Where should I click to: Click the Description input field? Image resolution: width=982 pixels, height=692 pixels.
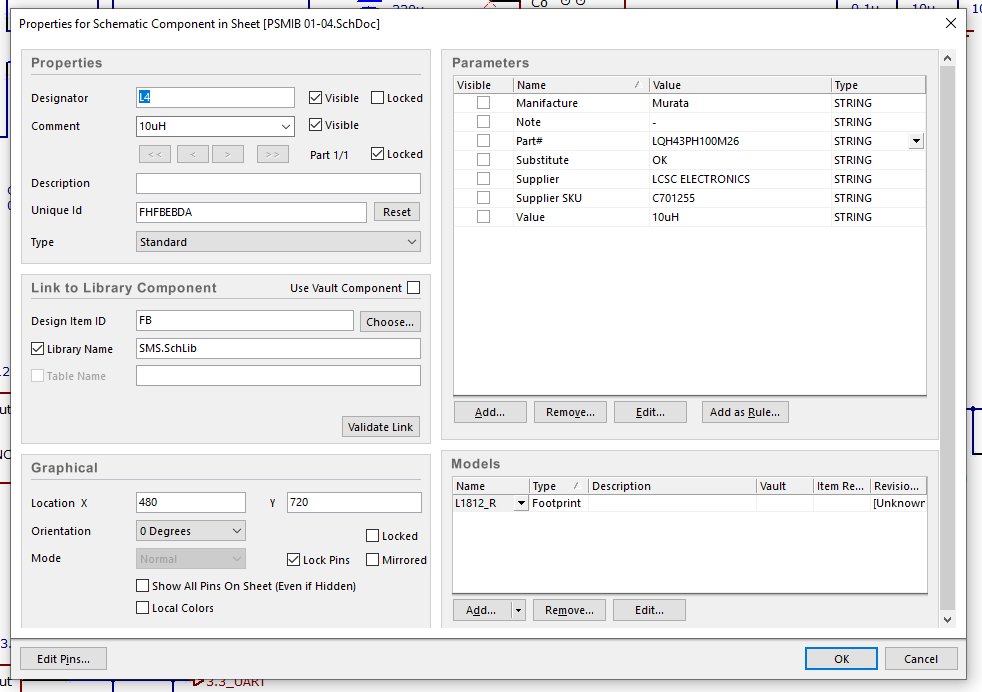[x=278, y=183]
